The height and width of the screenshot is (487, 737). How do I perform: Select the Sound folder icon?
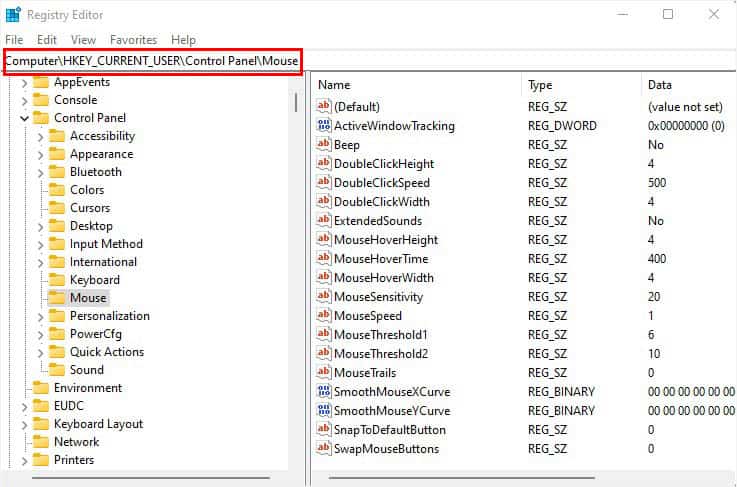[x=57, y=370]
